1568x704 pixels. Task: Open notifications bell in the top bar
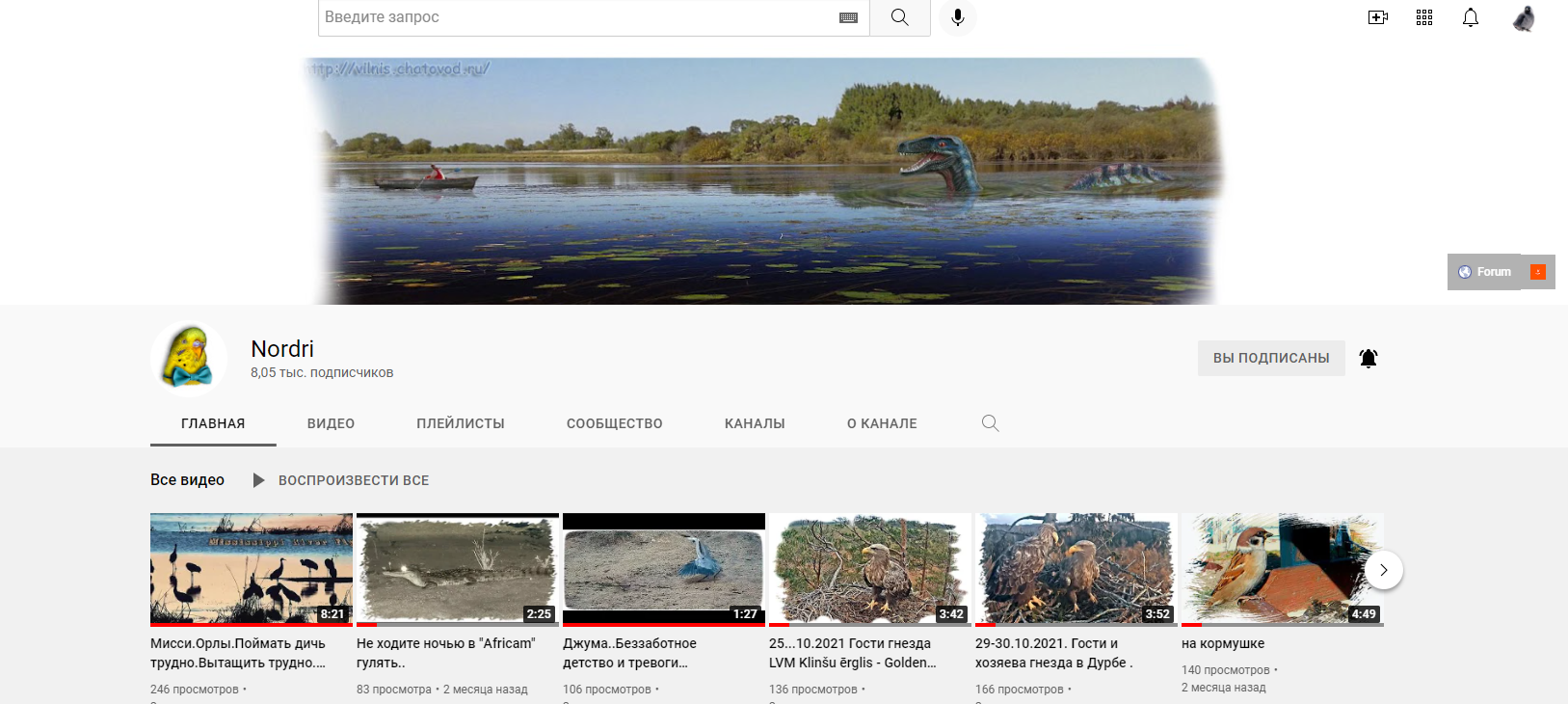point(1471,17)
